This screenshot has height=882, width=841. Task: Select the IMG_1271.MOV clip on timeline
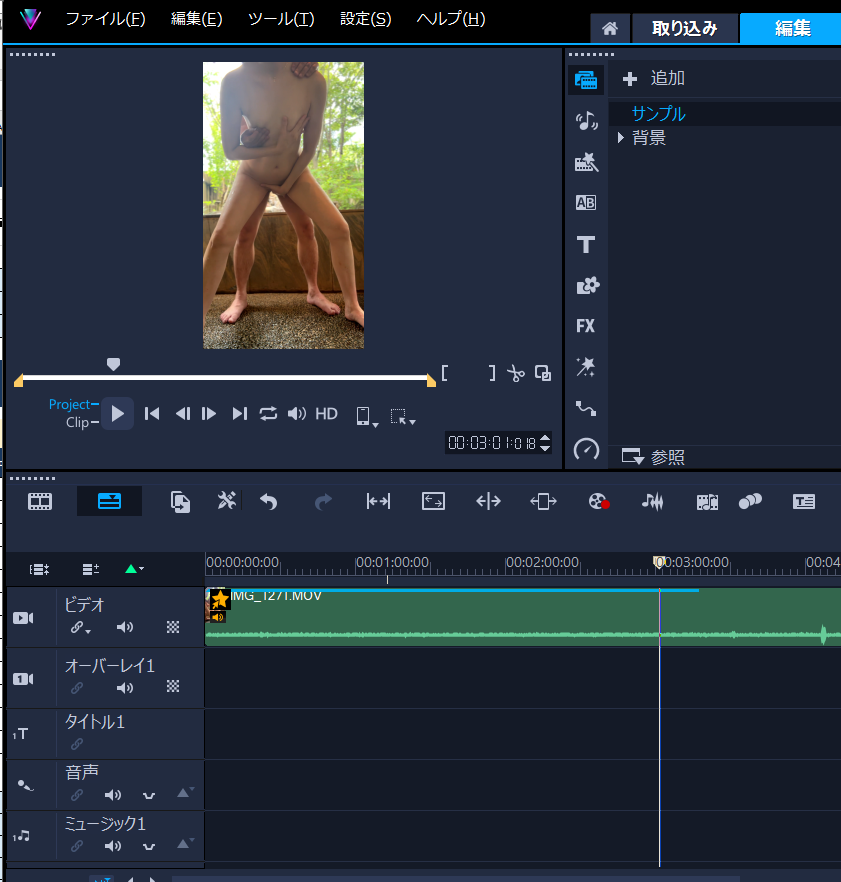click(x=523, y=617)
